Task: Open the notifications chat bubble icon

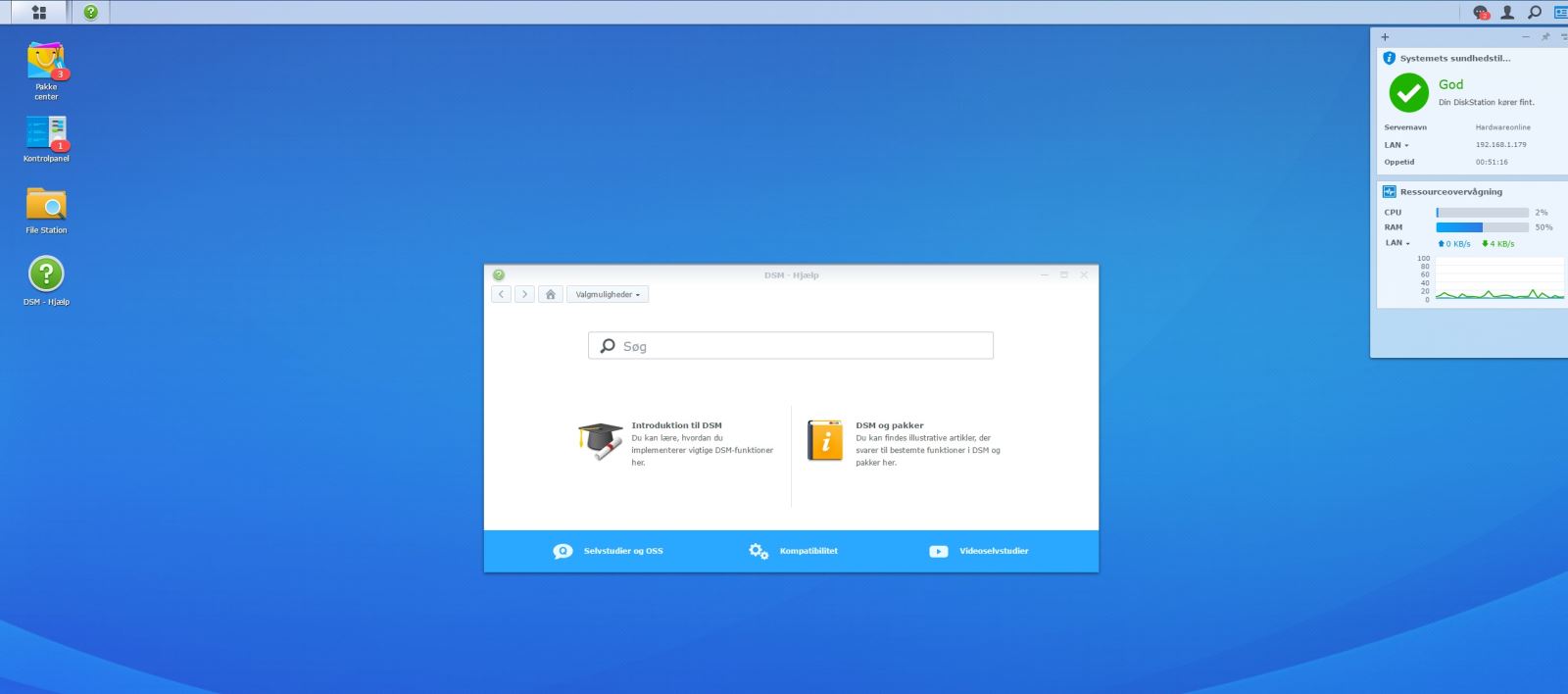Action: (x=1481, y=13)
